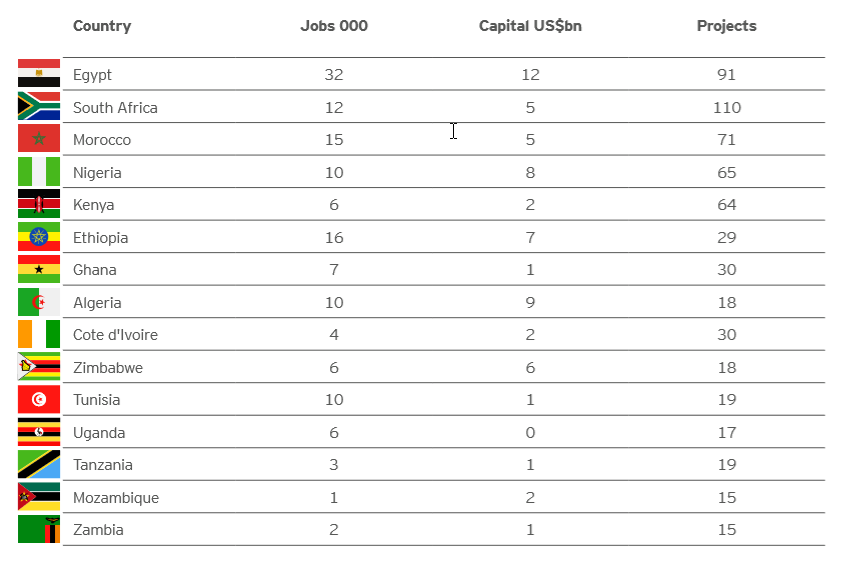
Task: Click the Projects column header
Action: [x=727, y=26]
